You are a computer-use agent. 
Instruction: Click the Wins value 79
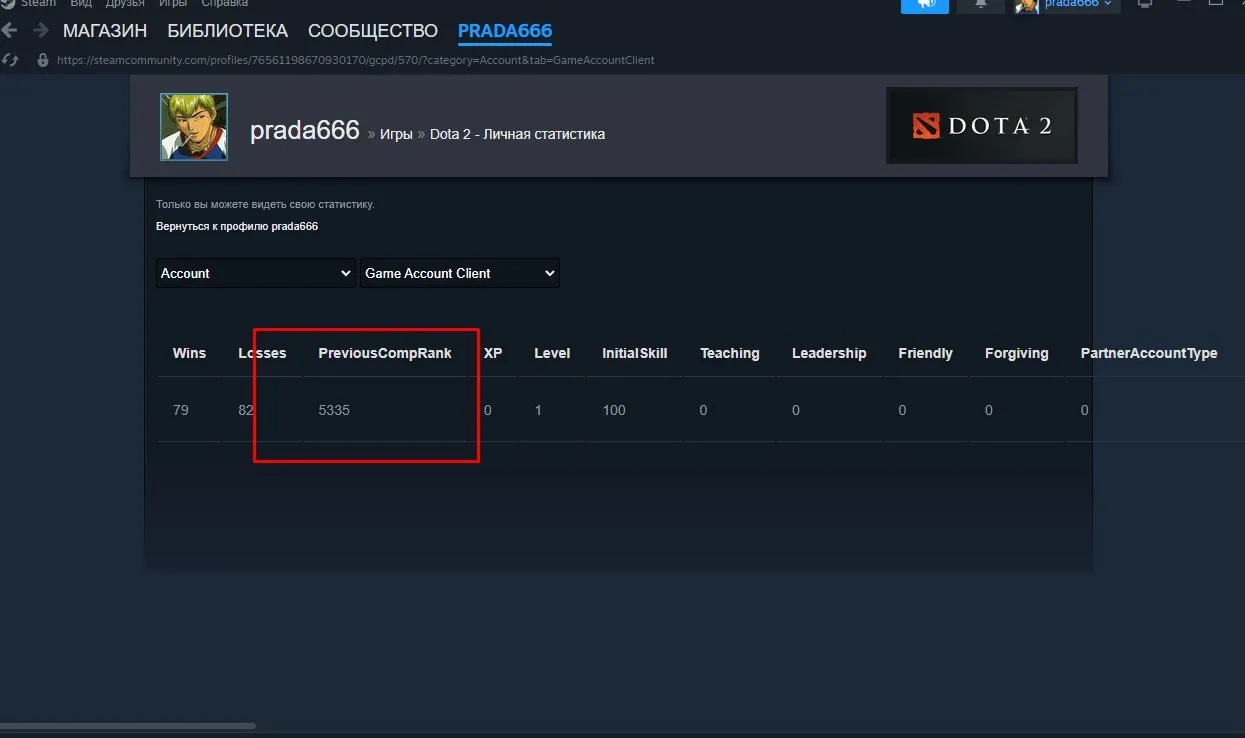click(181, 410)
